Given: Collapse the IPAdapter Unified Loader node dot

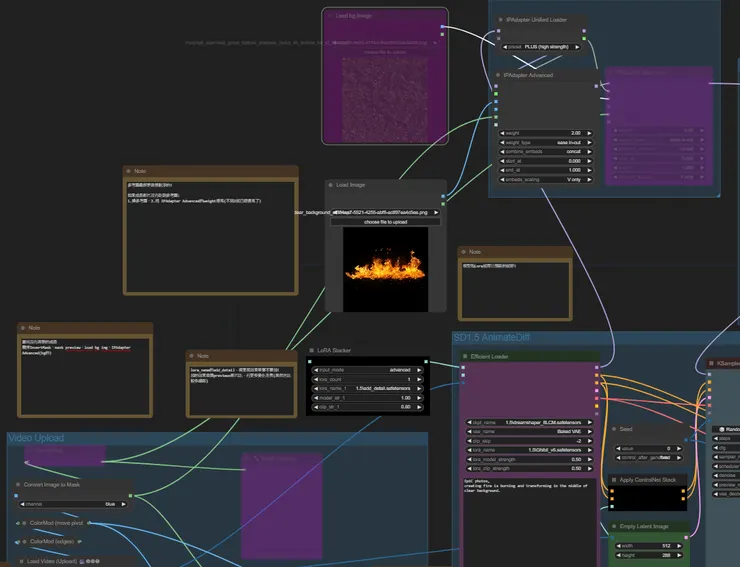Looking at the screenshot, I should click(500, 20).
